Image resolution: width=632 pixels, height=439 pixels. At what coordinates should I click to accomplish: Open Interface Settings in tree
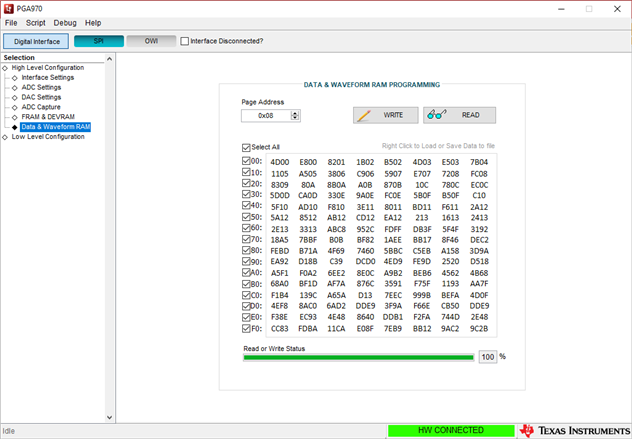[48, 77]
